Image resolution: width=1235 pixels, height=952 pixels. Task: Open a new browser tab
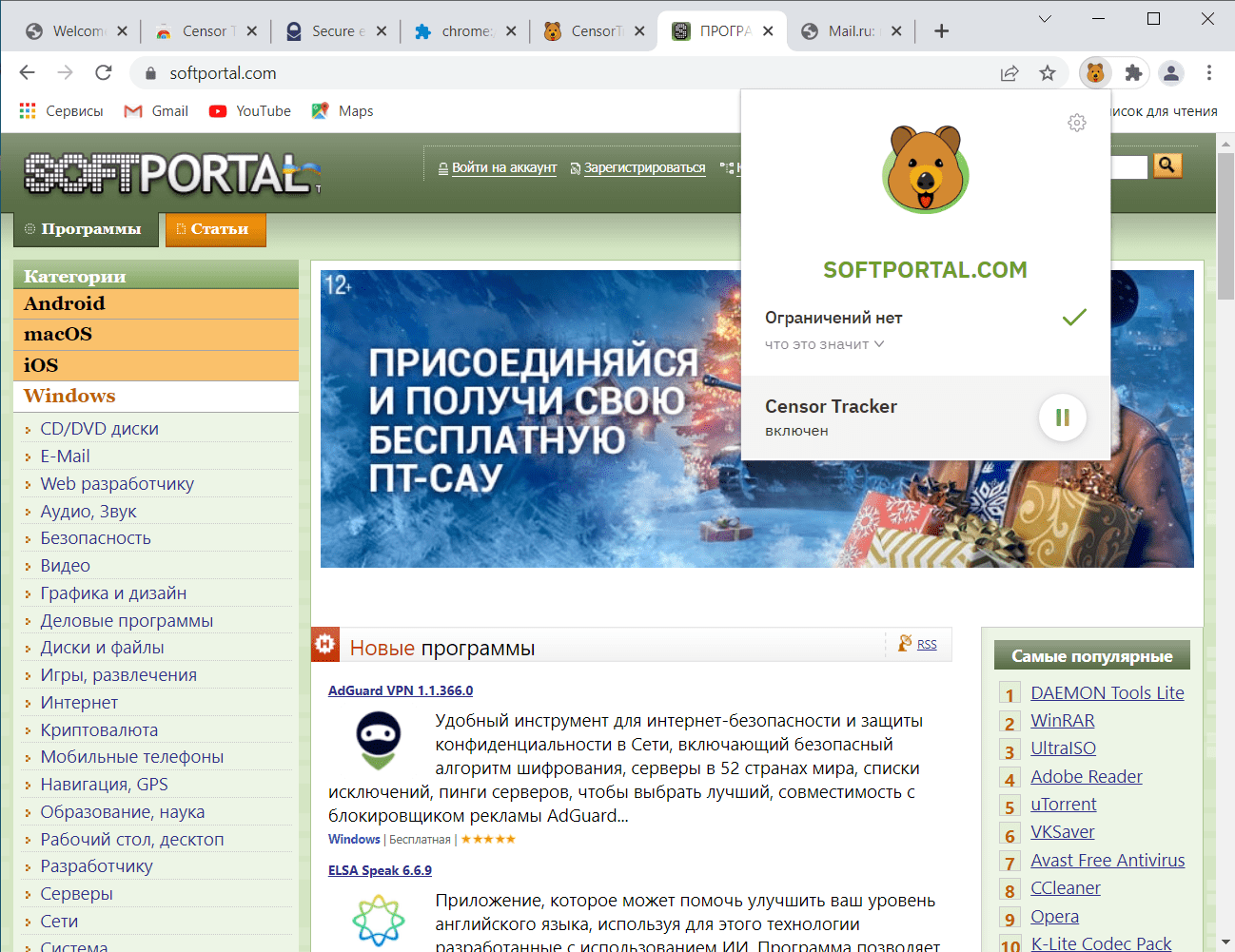point(941,31)
